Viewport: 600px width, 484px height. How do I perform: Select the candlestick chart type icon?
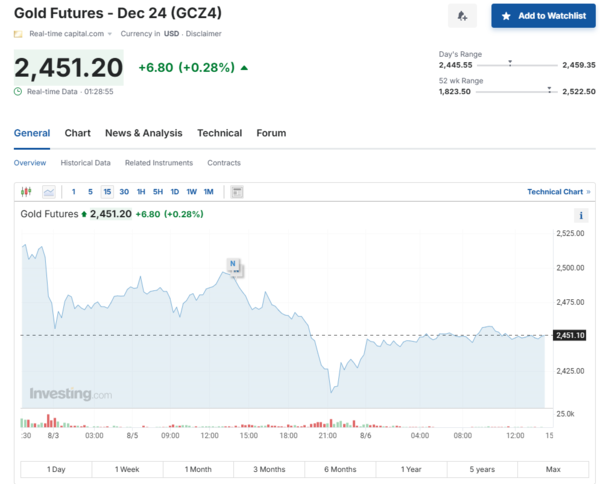point(27,192)
